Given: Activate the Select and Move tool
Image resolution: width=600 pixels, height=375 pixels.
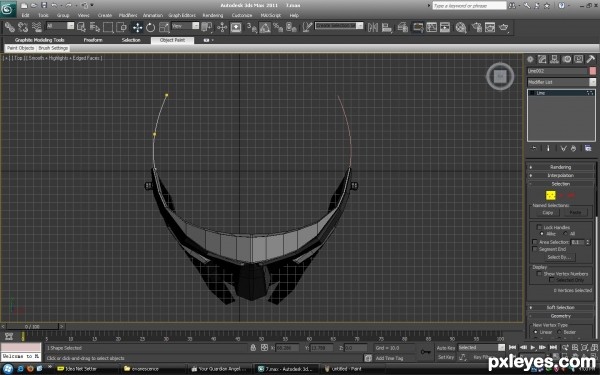Looking at the screenshot, I should [x=137, y=27].
